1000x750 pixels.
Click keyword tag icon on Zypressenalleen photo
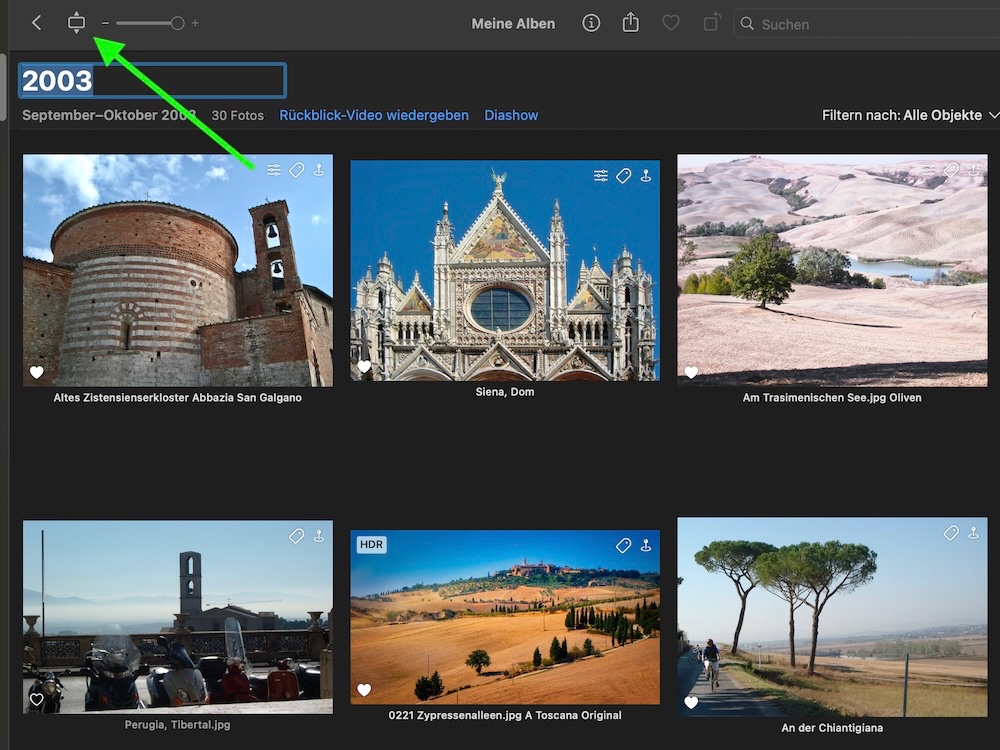(x=623, y=546)
